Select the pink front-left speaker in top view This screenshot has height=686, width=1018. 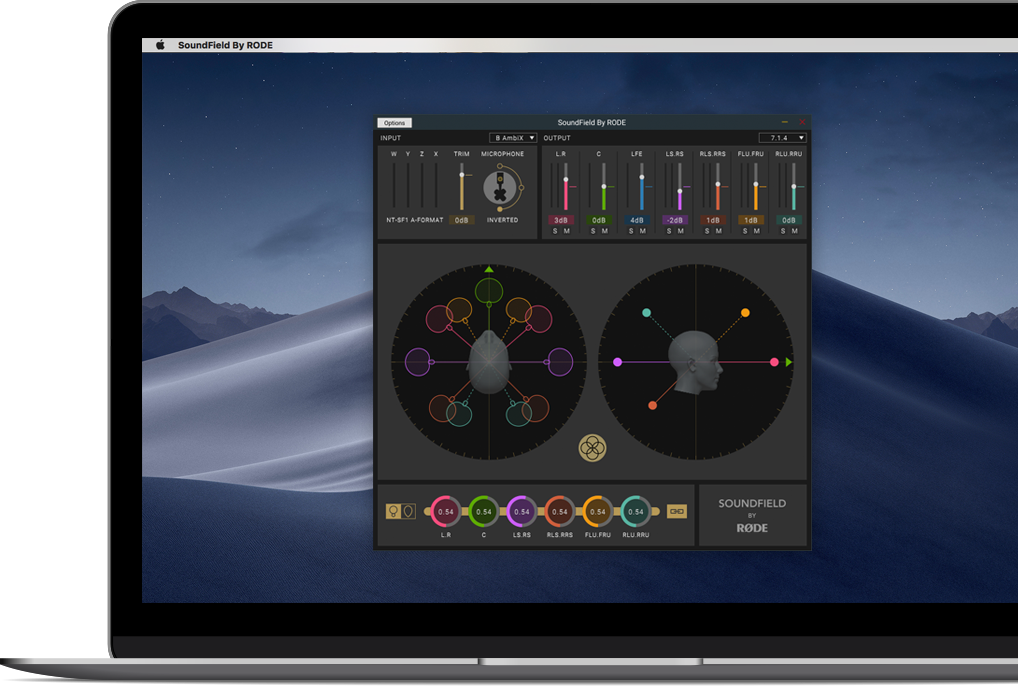(439, 319)
